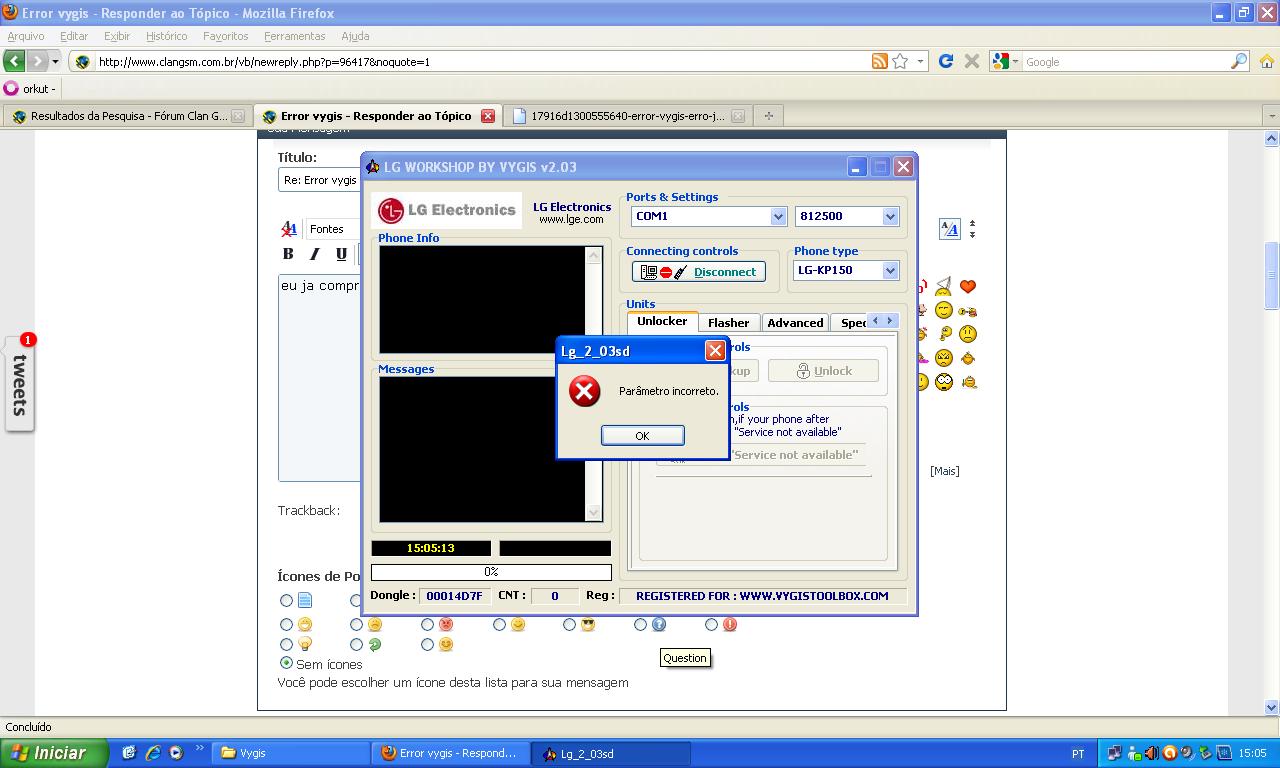This screenshot has height=768, width=1280.
Task: Toggle bold formatting in the forum editor
Action: pos(289,254)
